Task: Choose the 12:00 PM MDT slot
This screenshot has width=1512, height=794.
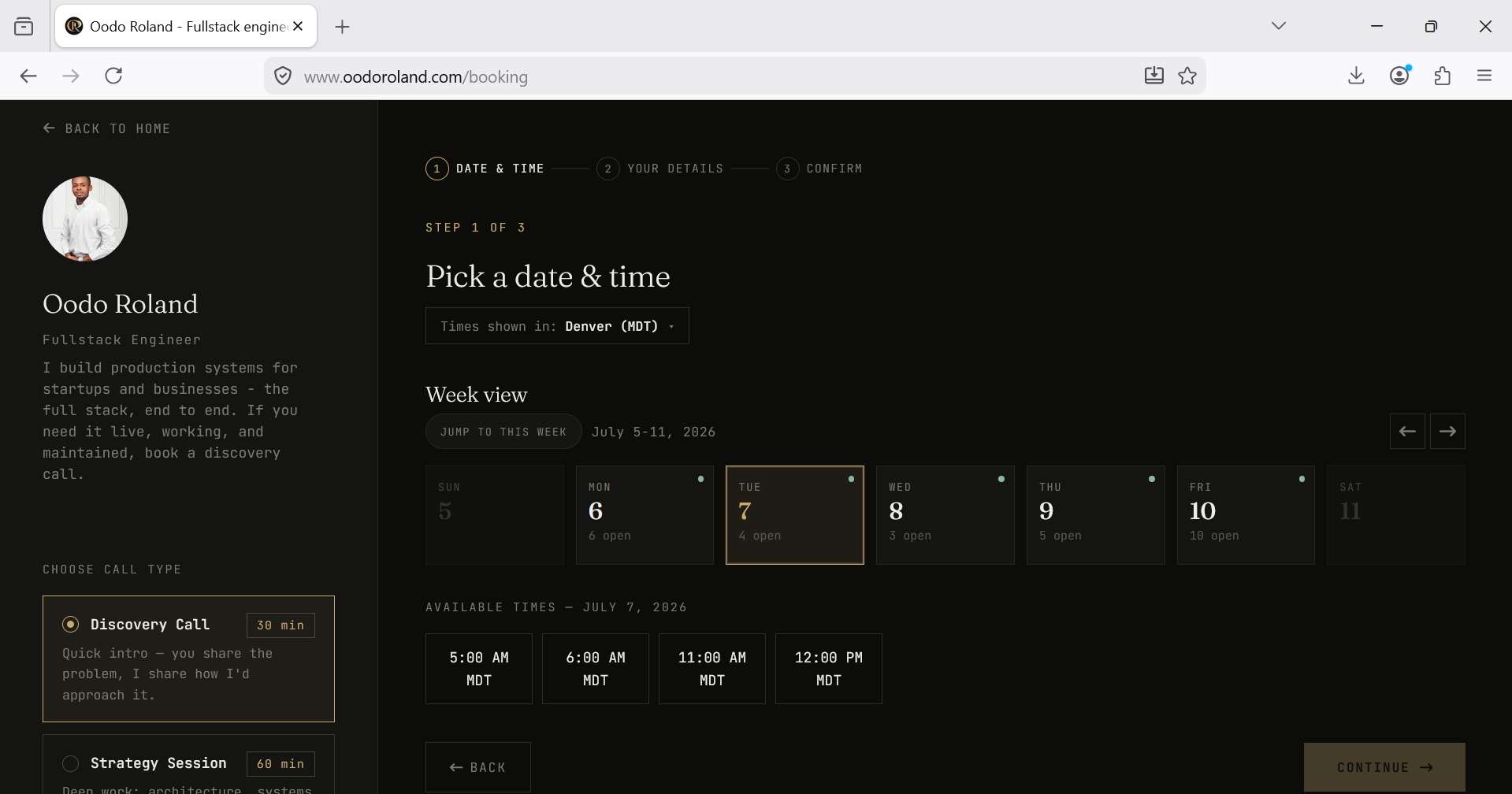Action: 829,669
